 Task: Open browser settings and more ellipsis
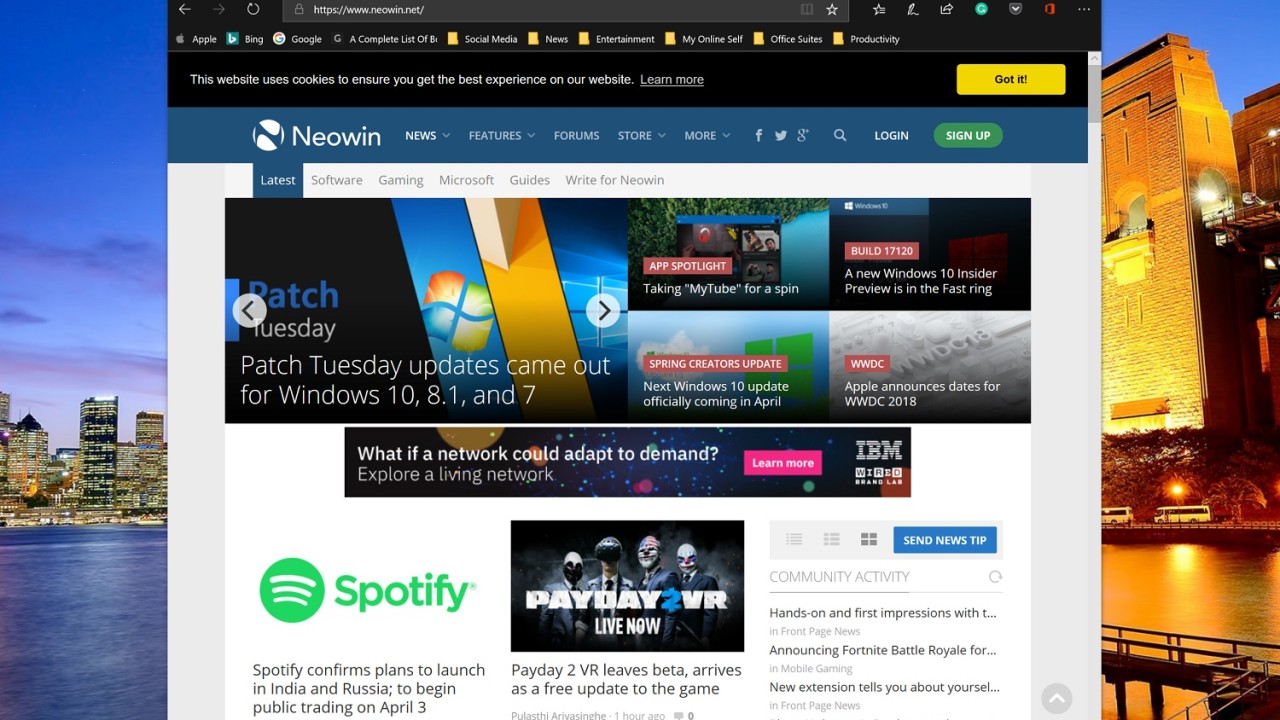1084,9
